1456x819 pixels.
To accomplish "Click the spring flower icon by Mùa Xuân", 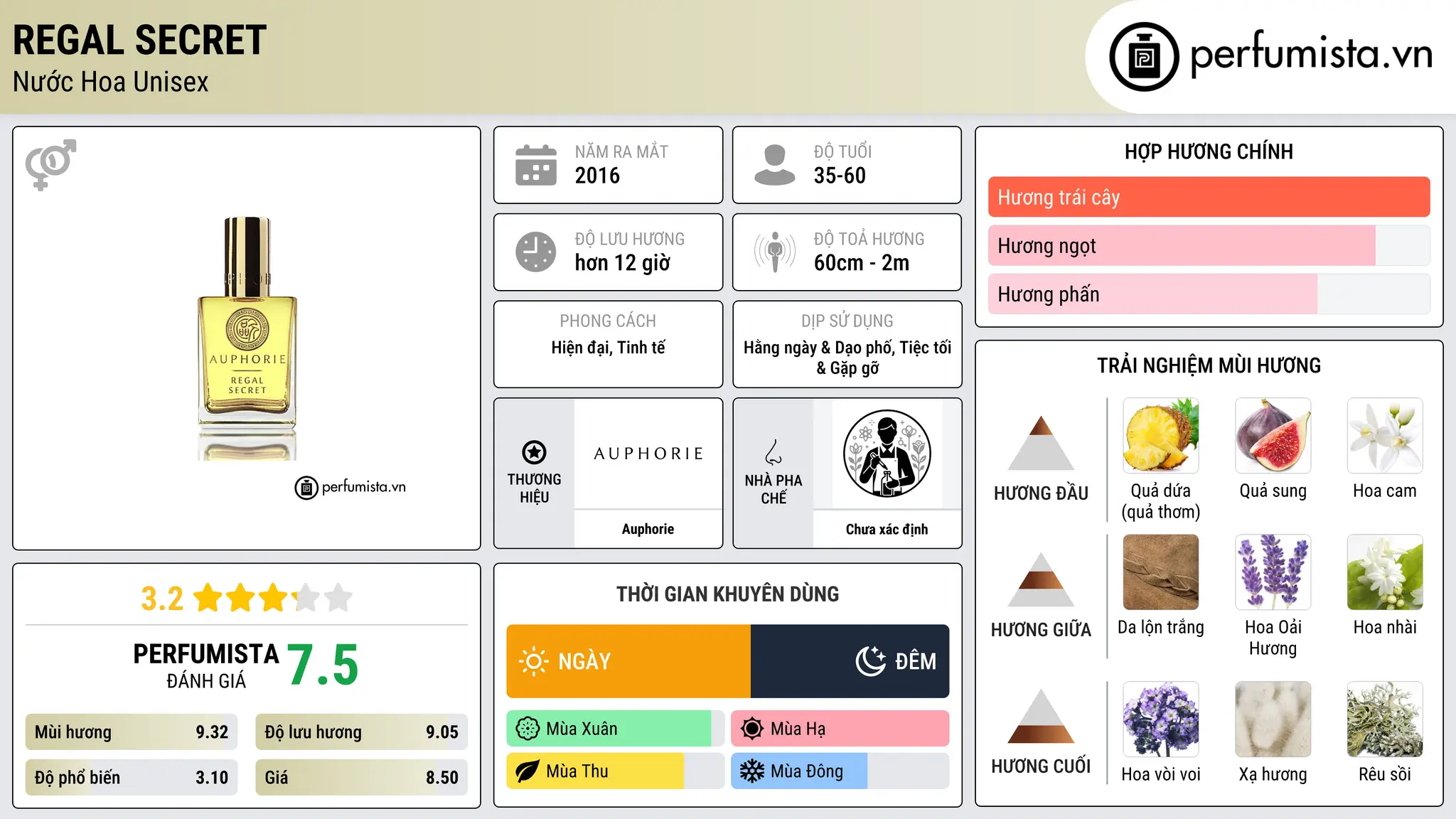I will tap(528, 729).
